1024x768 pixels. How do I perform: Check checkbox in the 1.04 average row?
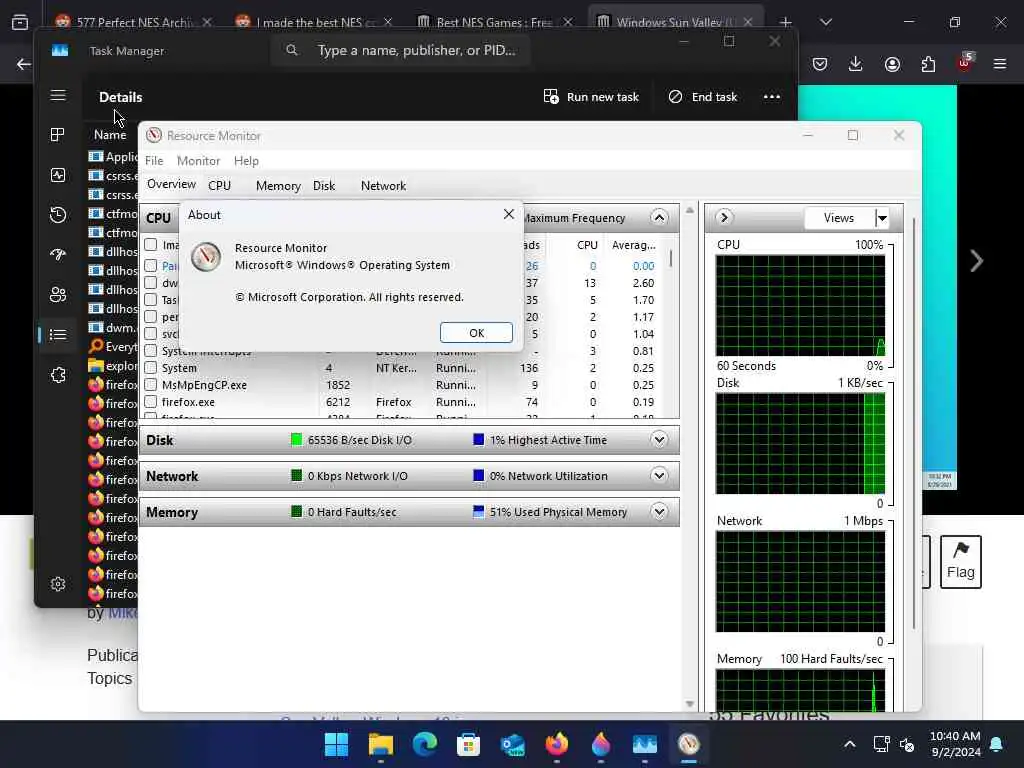pyautogui.click(x=151, y=334)
